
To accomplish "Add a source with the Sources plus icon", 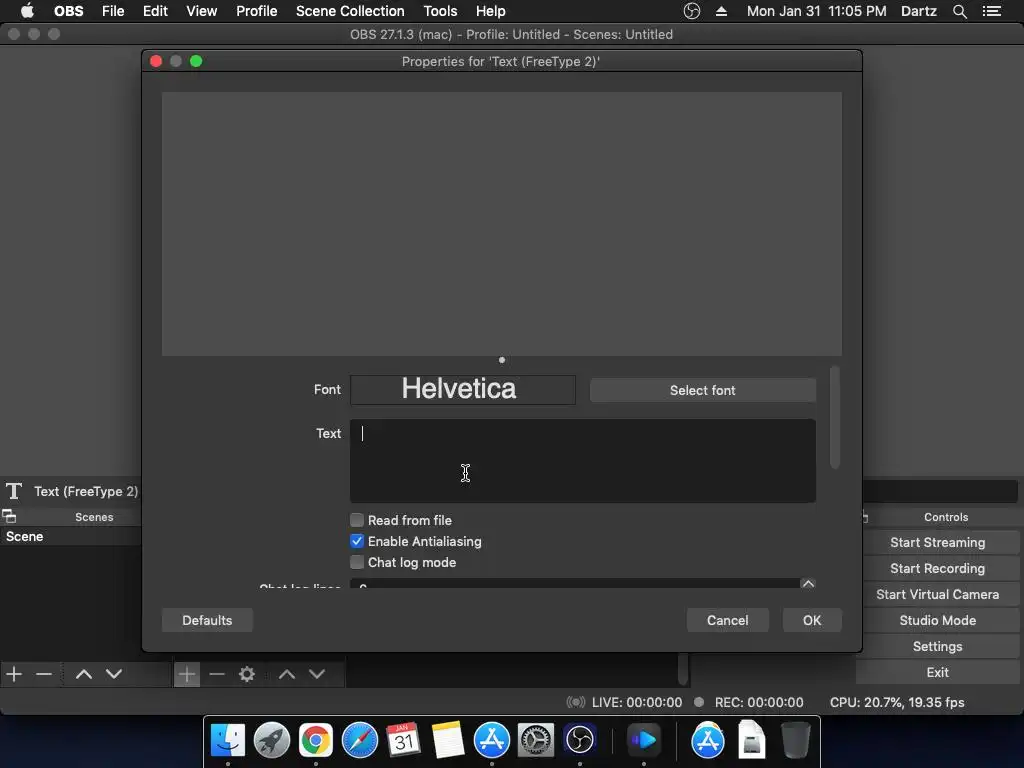I will [187, 674].
